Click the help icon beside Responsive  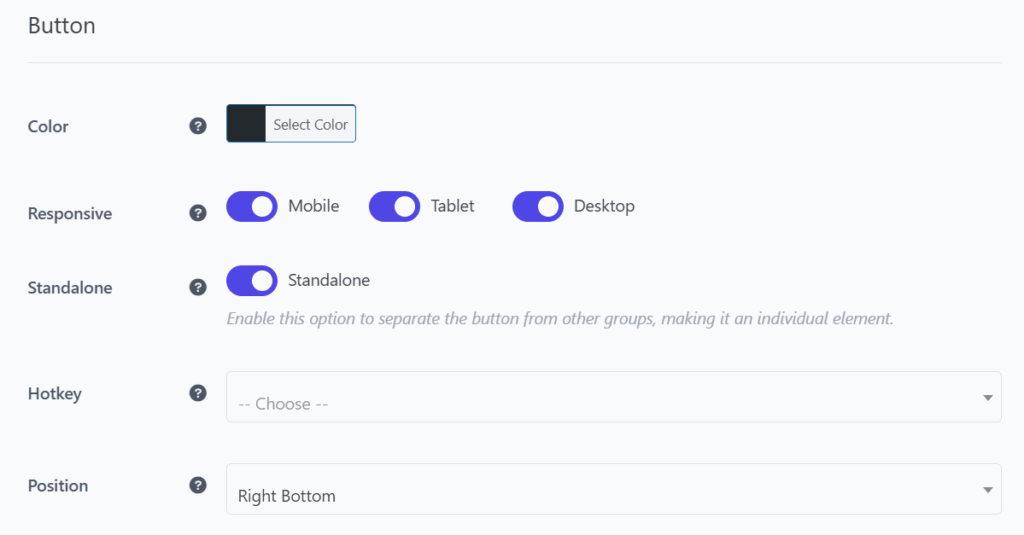(198, 213)
